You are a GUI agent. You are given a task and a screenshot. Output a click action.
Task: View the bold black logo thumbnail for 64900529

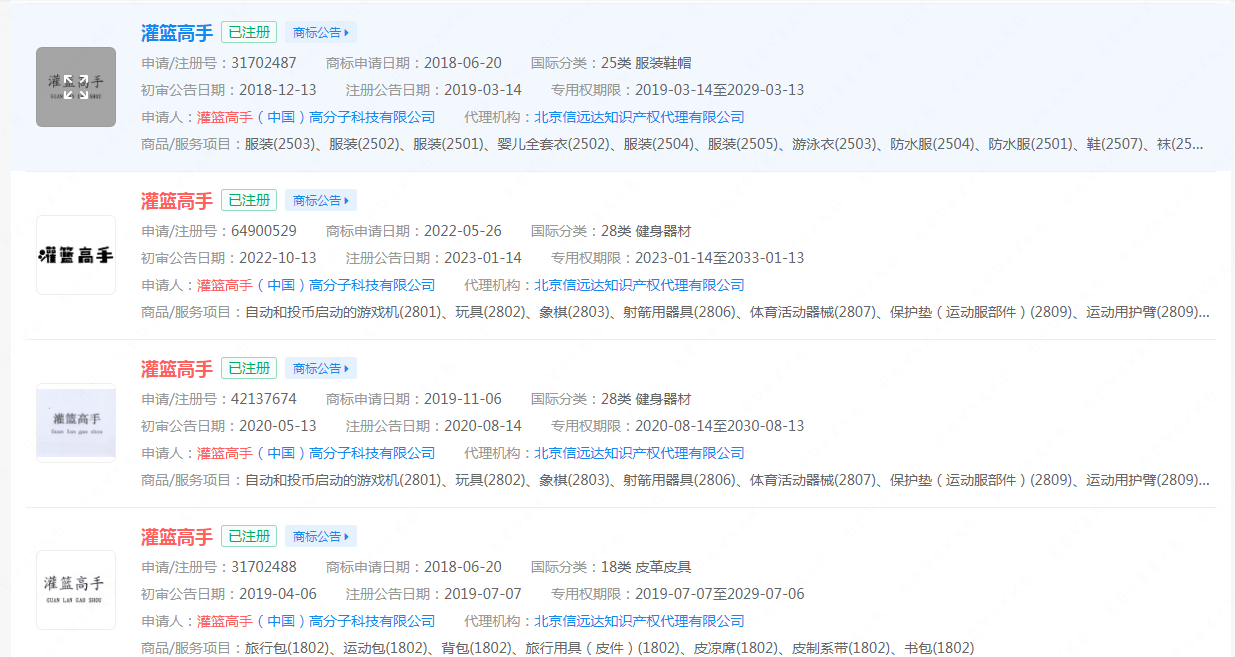pos(76,255)
